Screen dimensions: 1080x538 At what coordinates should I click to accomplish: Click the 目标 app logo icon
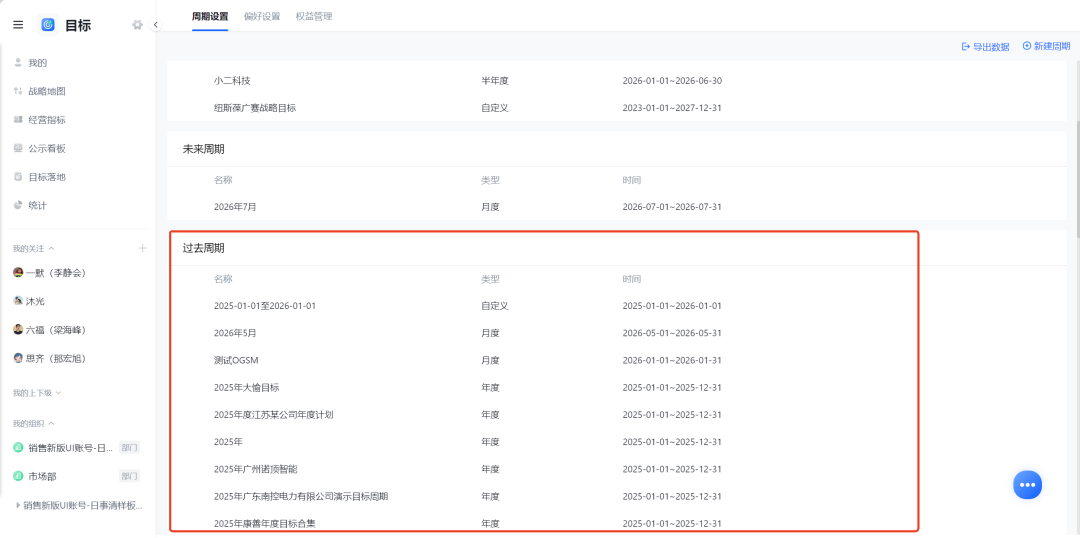[48, 25]
